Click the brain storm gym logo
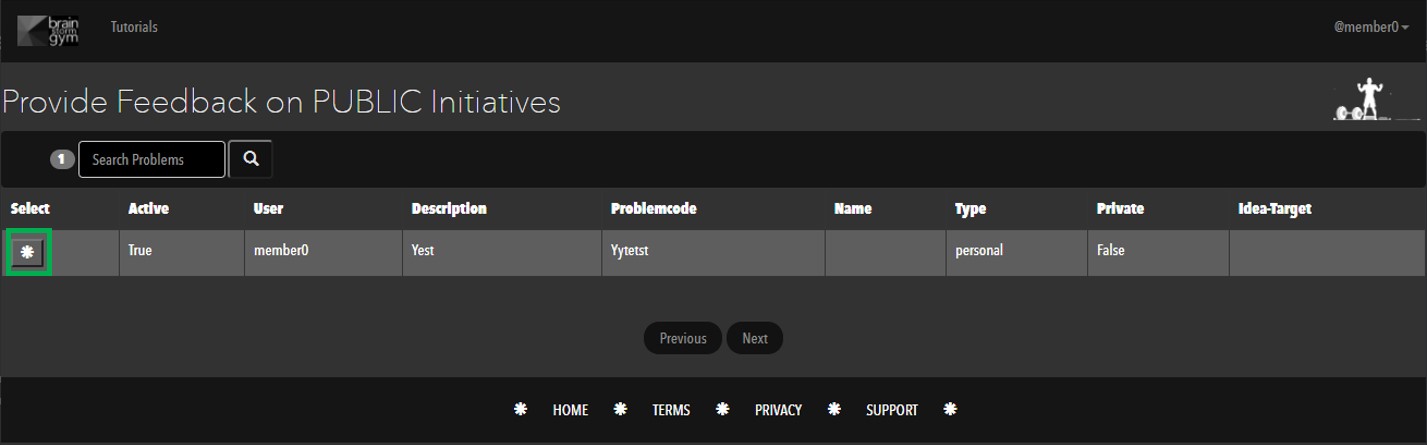Image resolution: width=1427 pixels, height=445 pixels. (x=49, y=29)
